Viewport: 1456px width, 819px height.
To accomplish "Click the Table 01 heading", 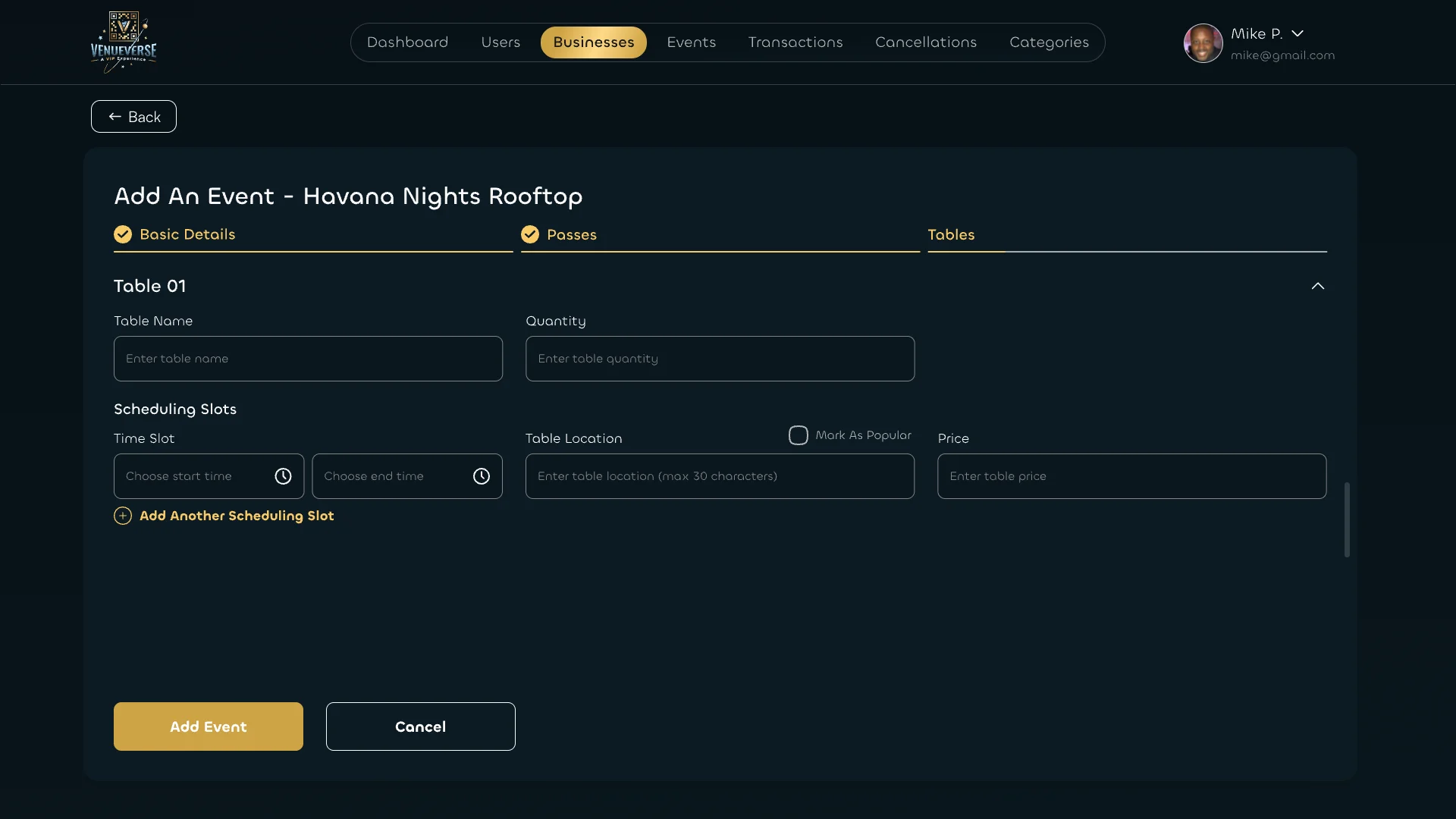I will coord(149,286).
